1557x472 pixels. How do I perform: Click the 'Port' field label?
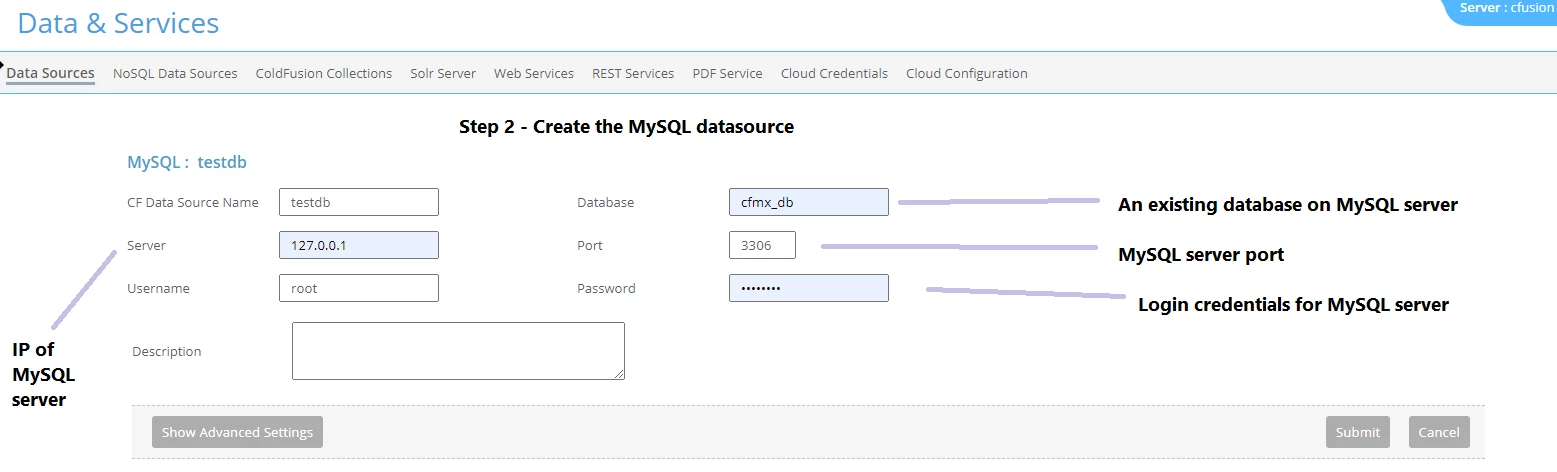pyautogui.click(x=590, y=245)
